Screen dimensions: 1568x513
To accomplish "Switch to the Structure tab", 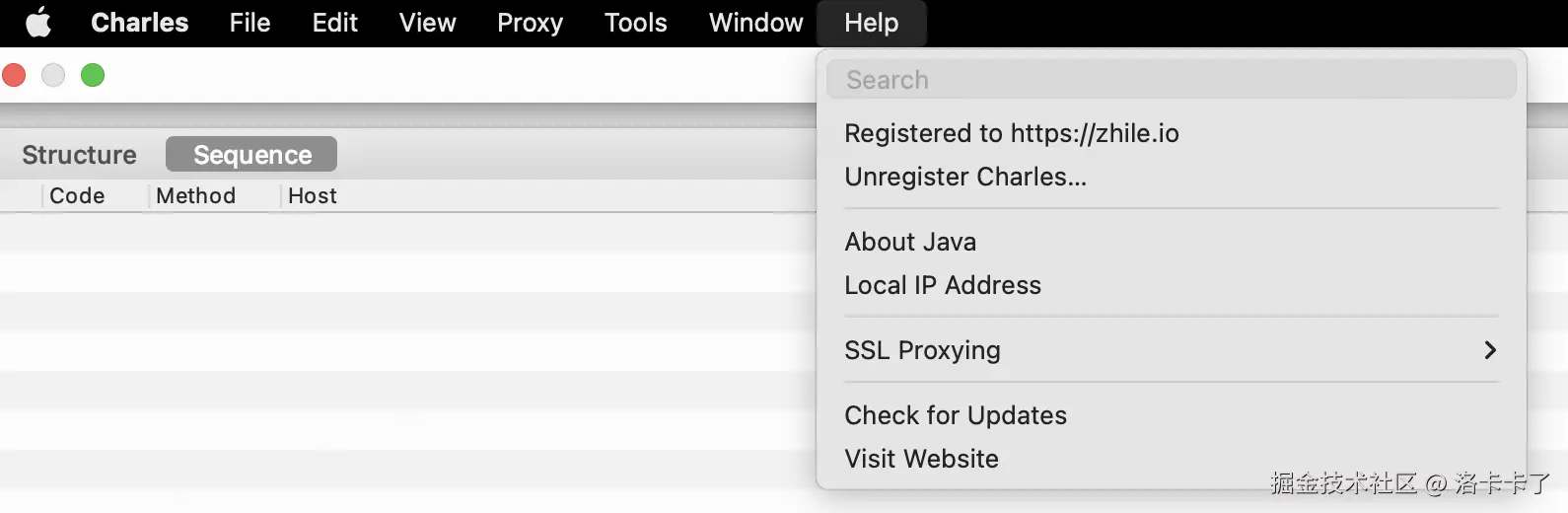I will [x=79, y=155].
